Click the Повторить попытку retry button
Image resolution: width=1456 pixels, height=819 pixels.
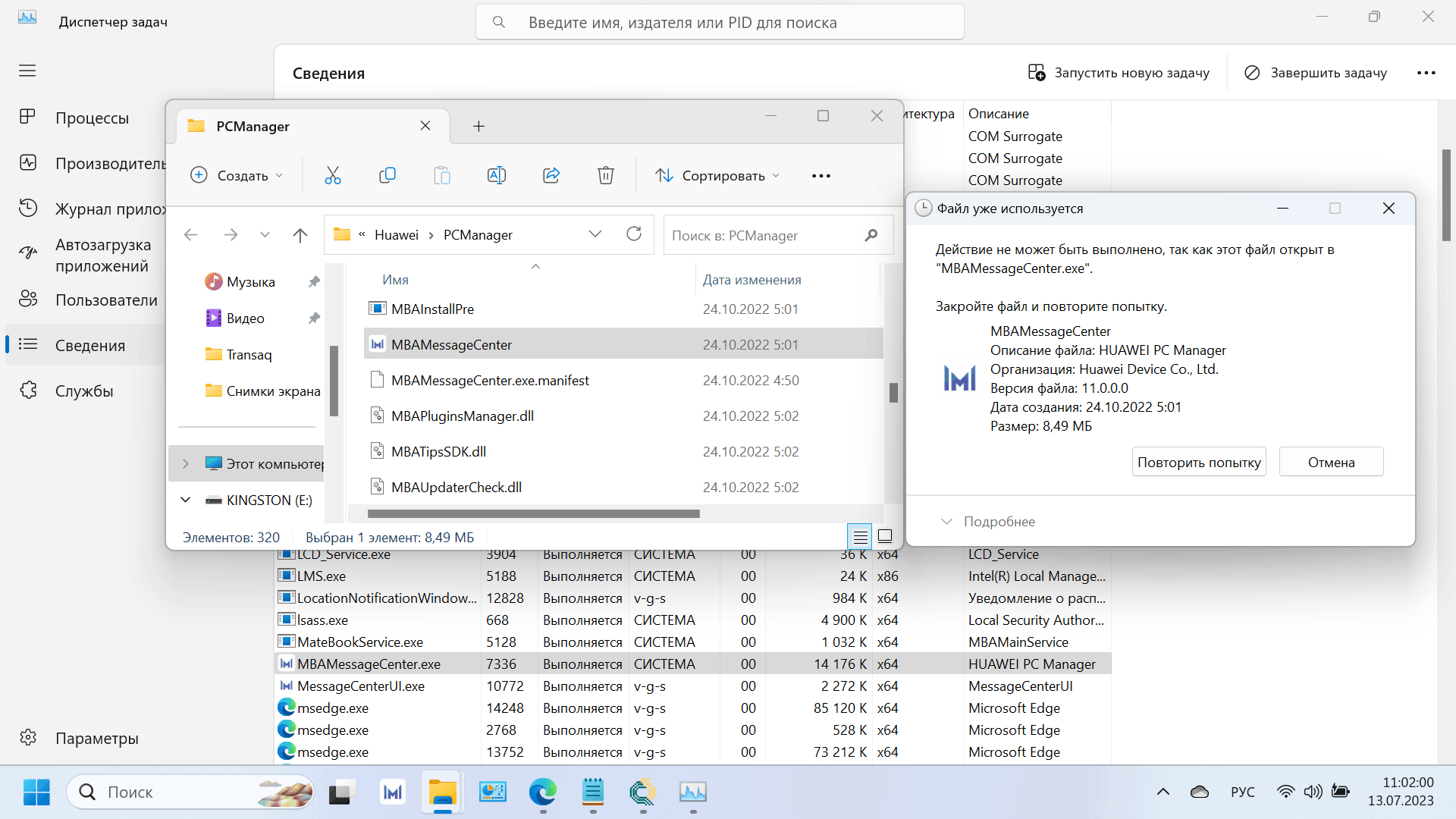(1199, 462)
